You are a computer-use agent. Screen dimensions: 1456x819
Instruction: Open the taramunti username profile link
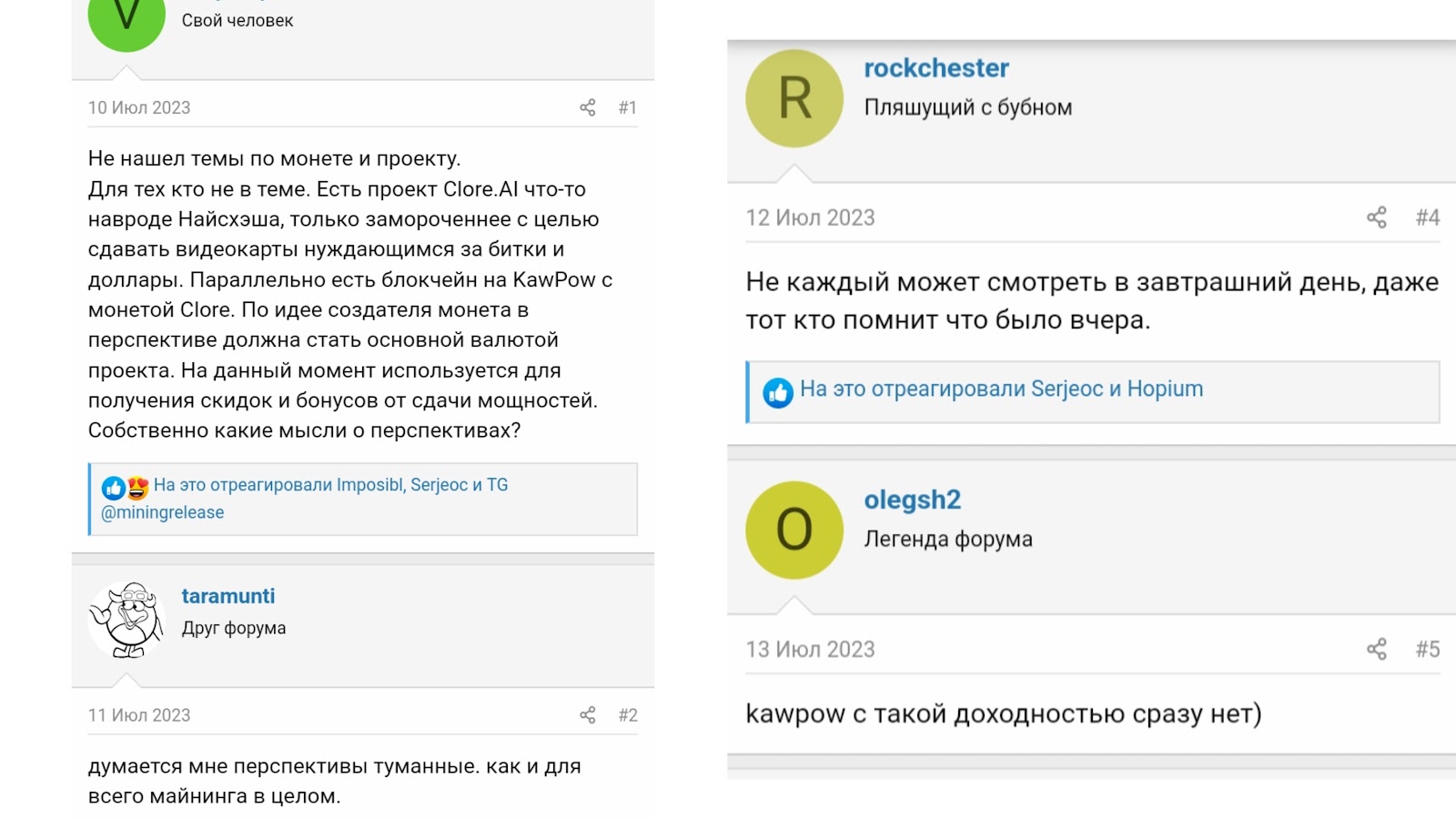[x=227, y=596]
